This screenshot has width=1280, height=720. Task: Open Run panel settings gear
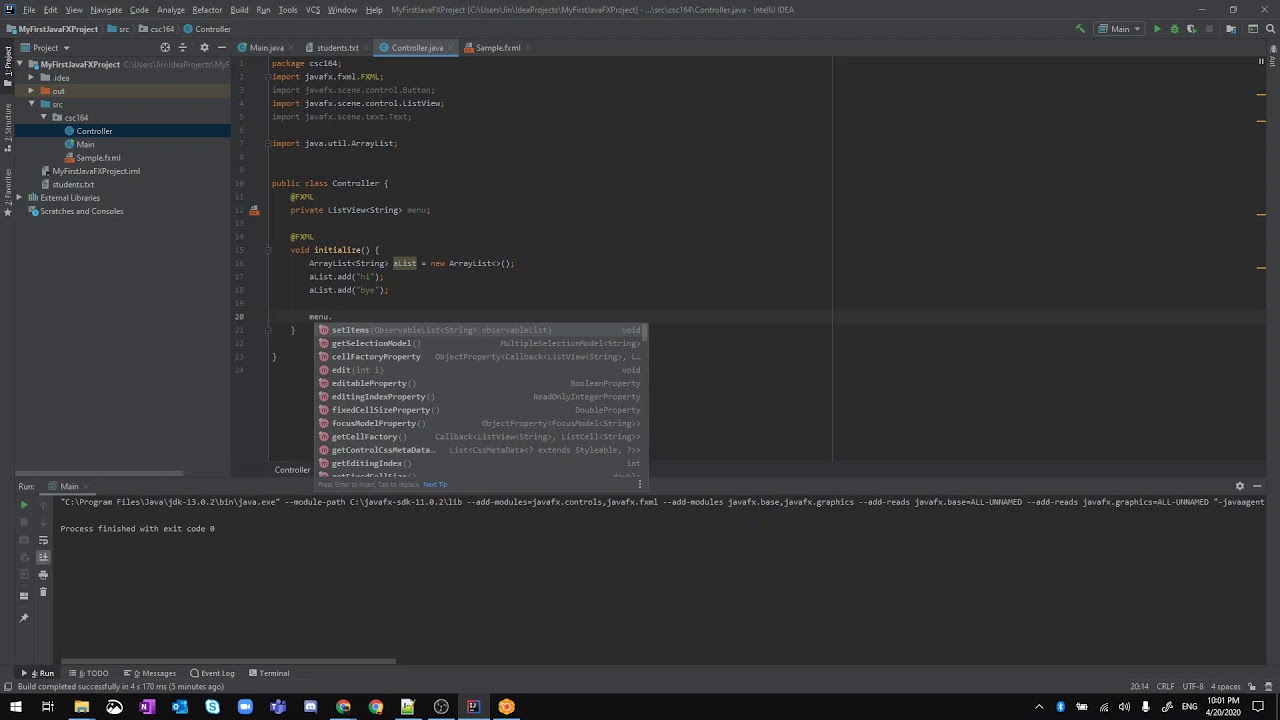click(x=1240, y=486)
